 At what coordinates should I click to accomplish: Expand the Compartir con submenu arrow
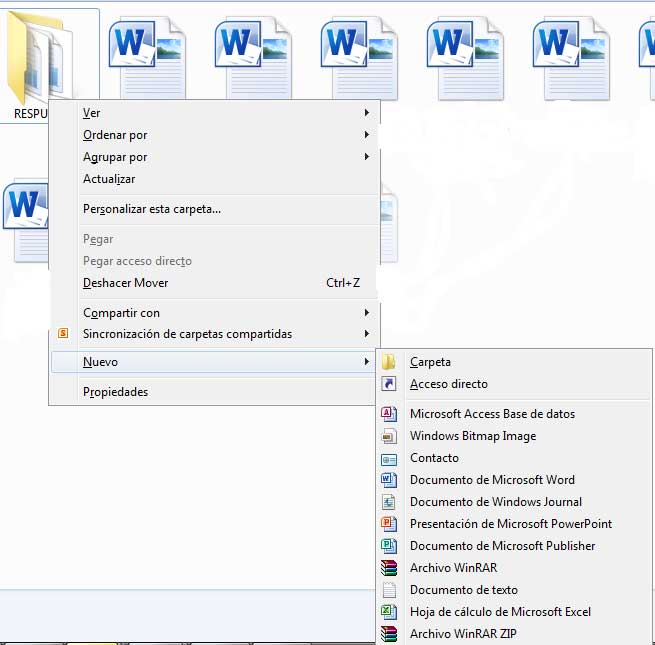point(366,312)
